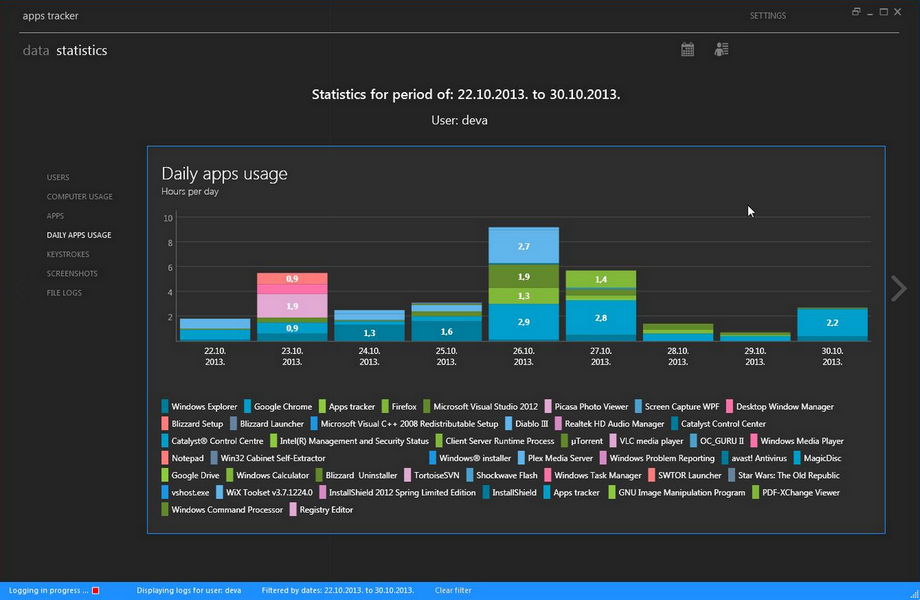Click the Screen Capture WPF legend swatch
This screenshot has height=600, width=920.
point(638,406)
